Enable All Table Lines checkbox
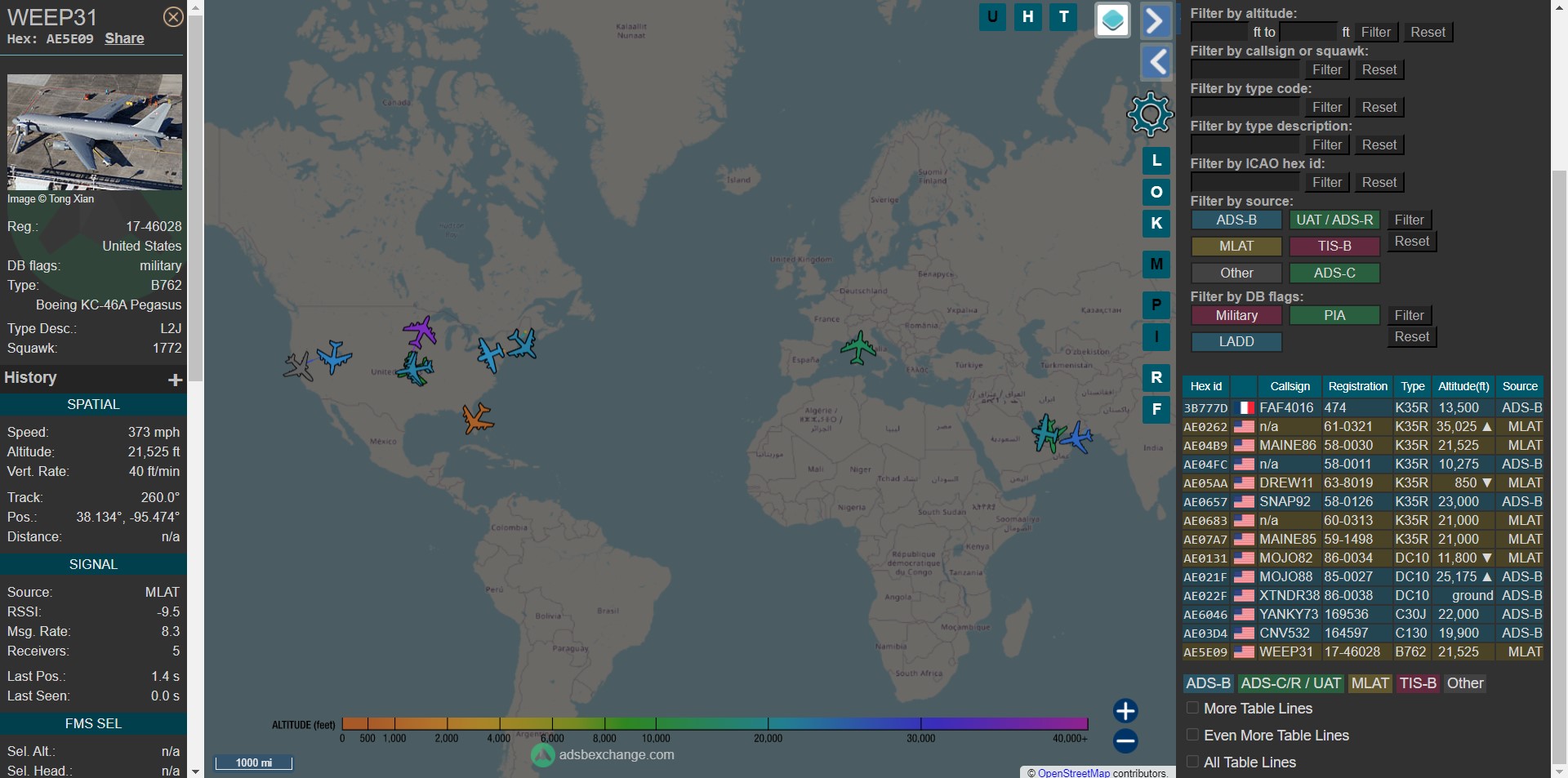 pyautogui.click(x=1192, y=762)
